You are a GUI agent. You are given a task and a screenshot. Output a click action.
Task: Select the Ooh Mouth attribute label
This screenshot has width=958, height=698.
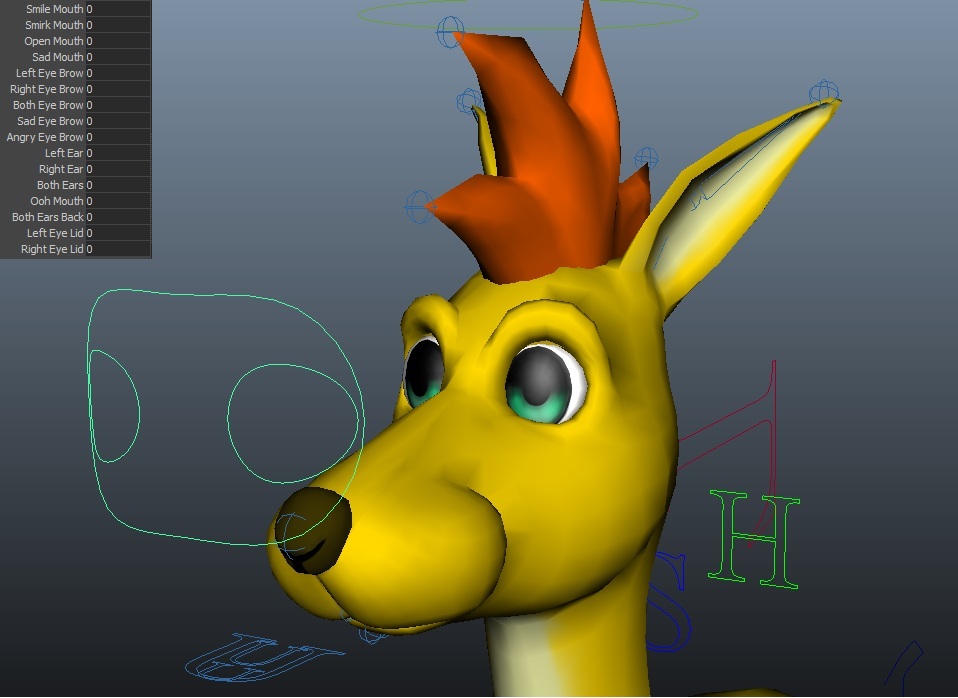pyautogui.click(x=57, y=200)
